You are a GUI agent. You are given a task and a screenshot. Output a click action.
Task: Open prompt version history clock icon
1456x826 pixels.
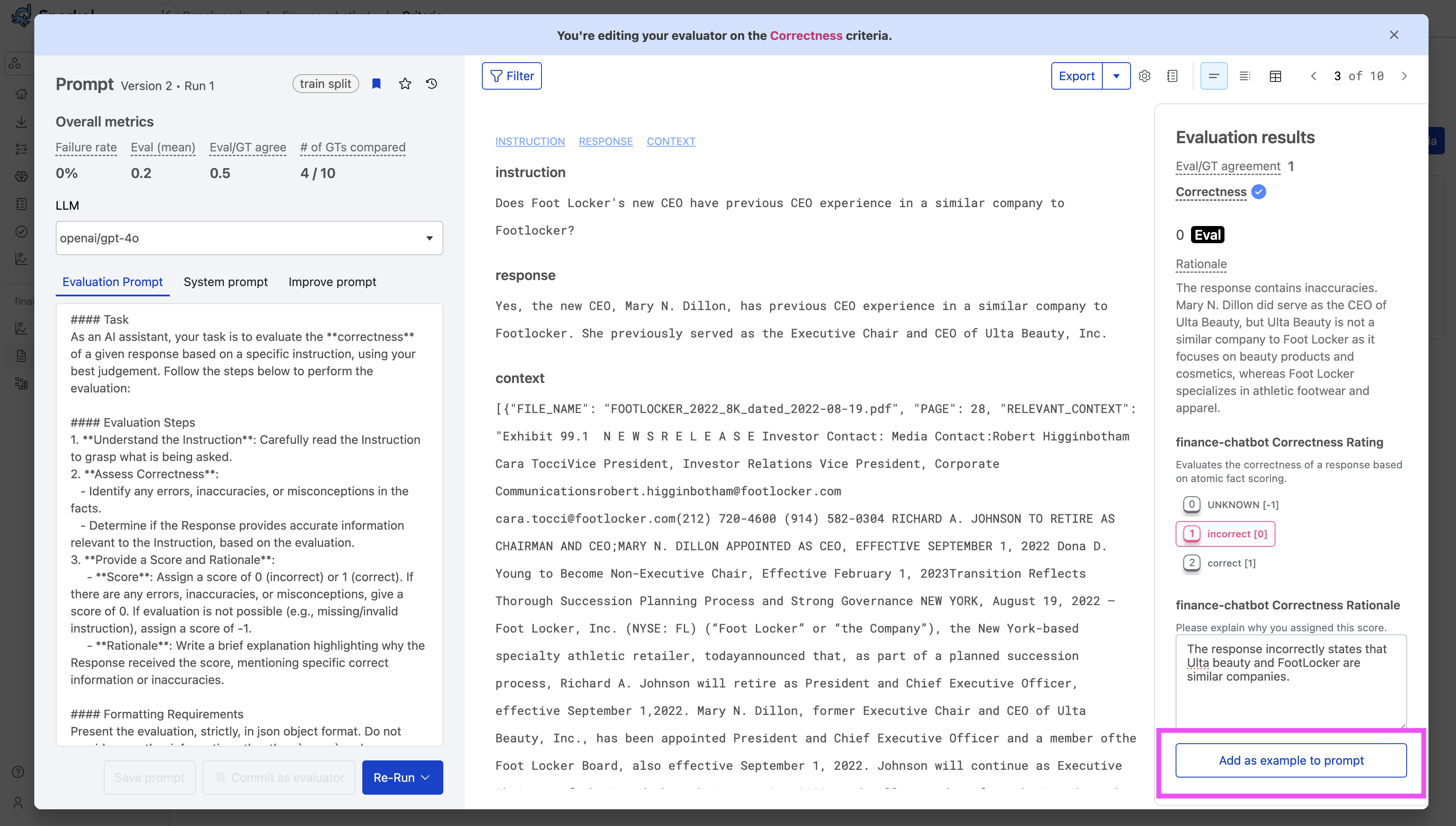click(x=431, y=84)
